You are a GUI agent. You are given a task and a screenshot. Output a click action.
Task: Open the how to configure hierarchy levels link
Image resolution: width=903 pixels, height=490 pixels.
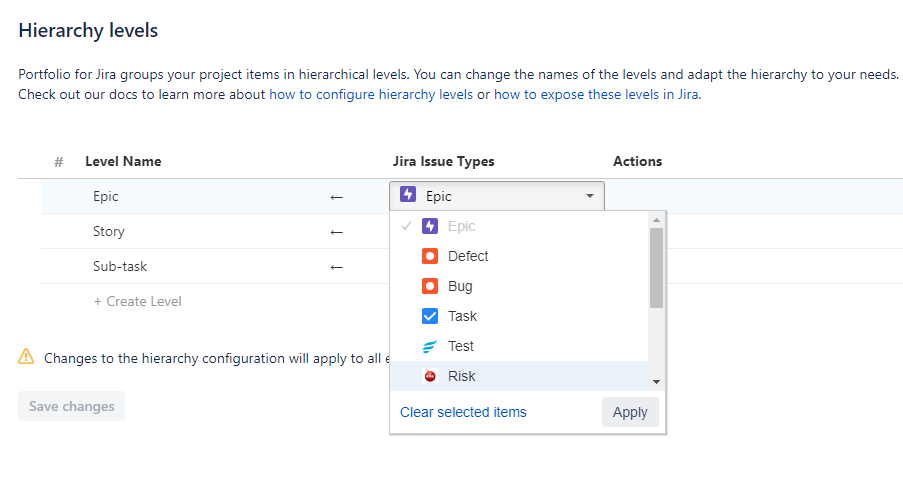click(370, 95)
